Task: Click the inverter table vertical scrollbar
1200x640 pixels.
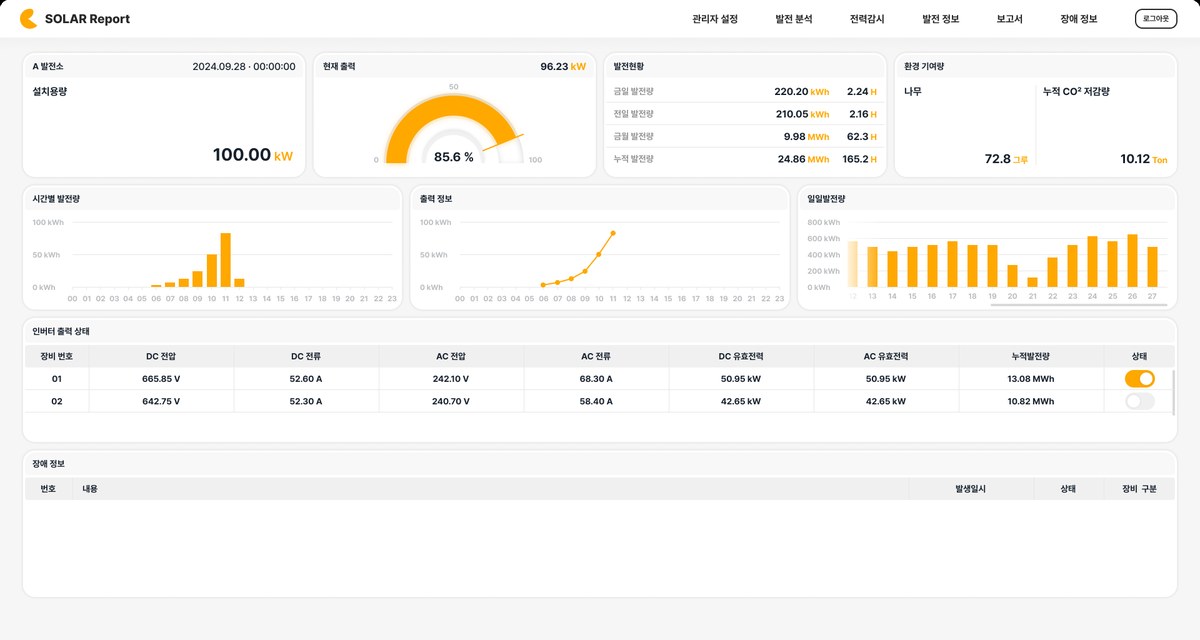Action: [x=1175, y=392]
